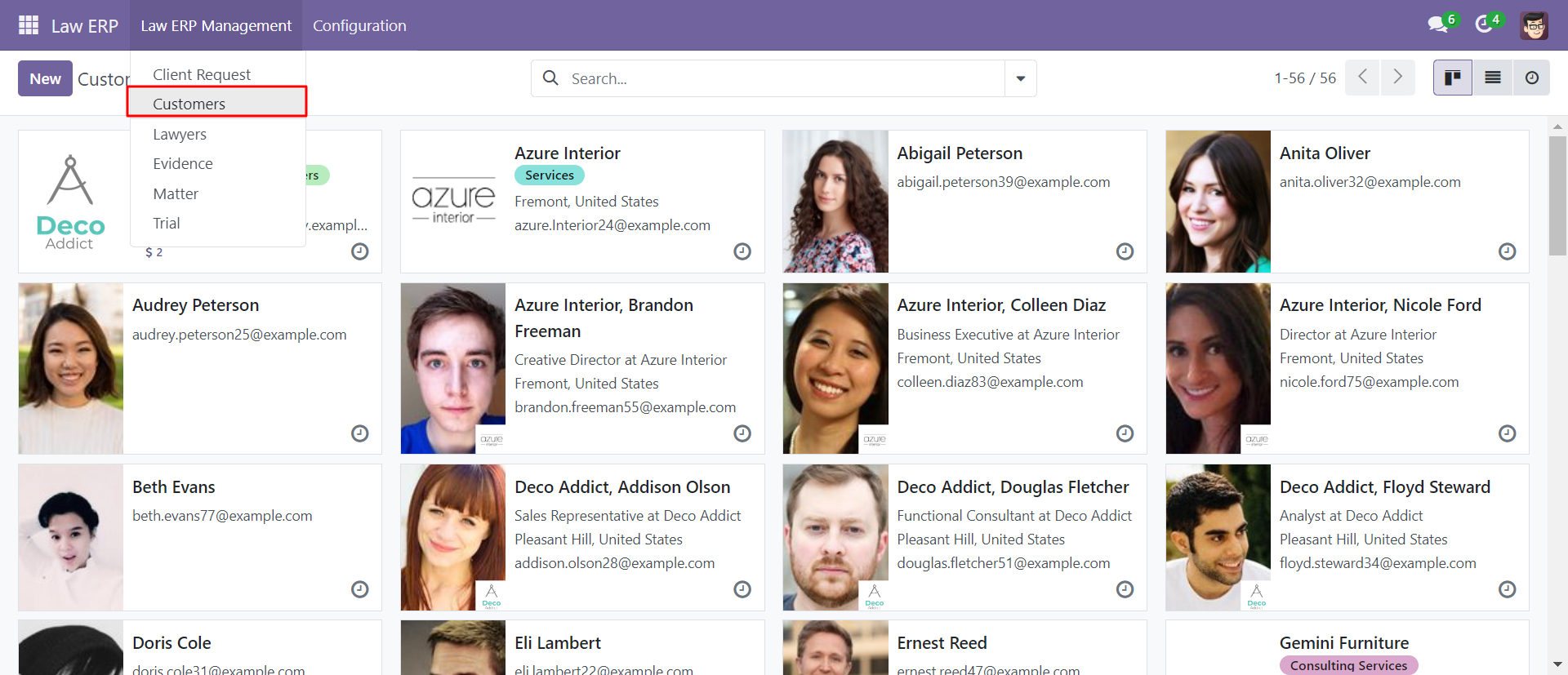This screenshot has height=675, width=1568.
Task: Open the Eli Lambert customer name
Action: coord(558,643)
